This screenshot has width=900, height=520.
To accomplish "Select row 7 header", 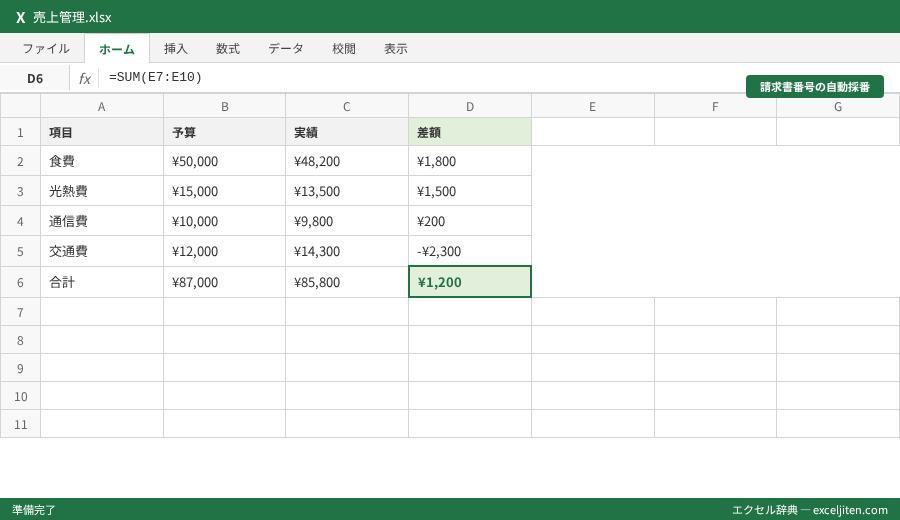I will [20, 312].
